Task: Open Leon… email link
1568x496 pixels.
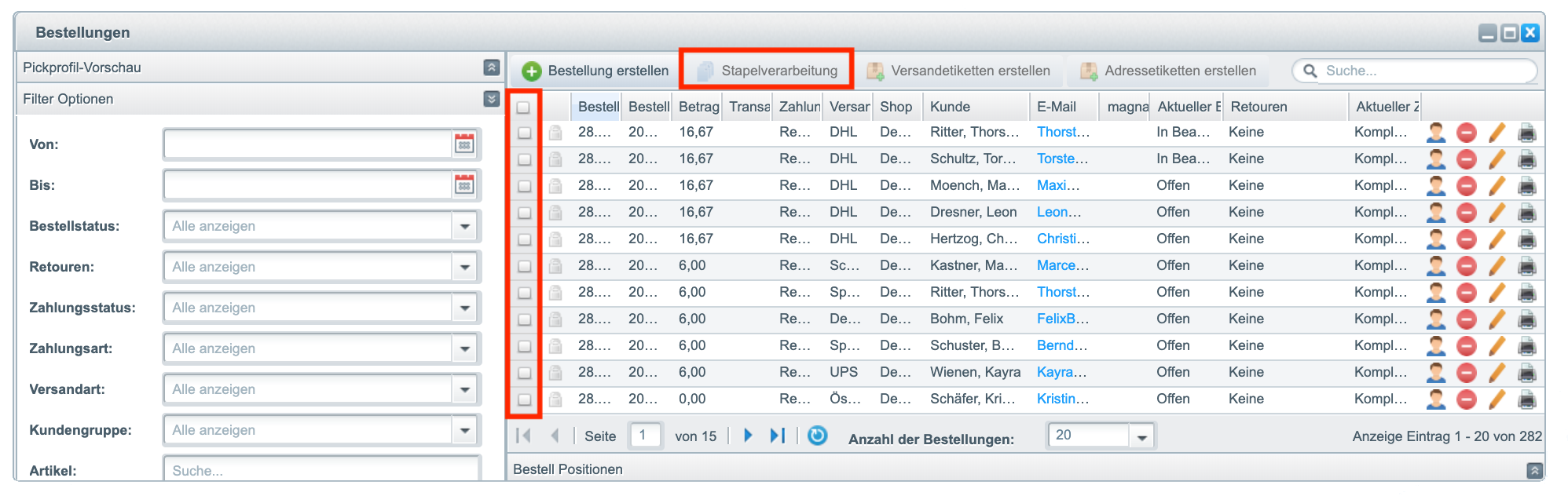Action: [1059, 212]
